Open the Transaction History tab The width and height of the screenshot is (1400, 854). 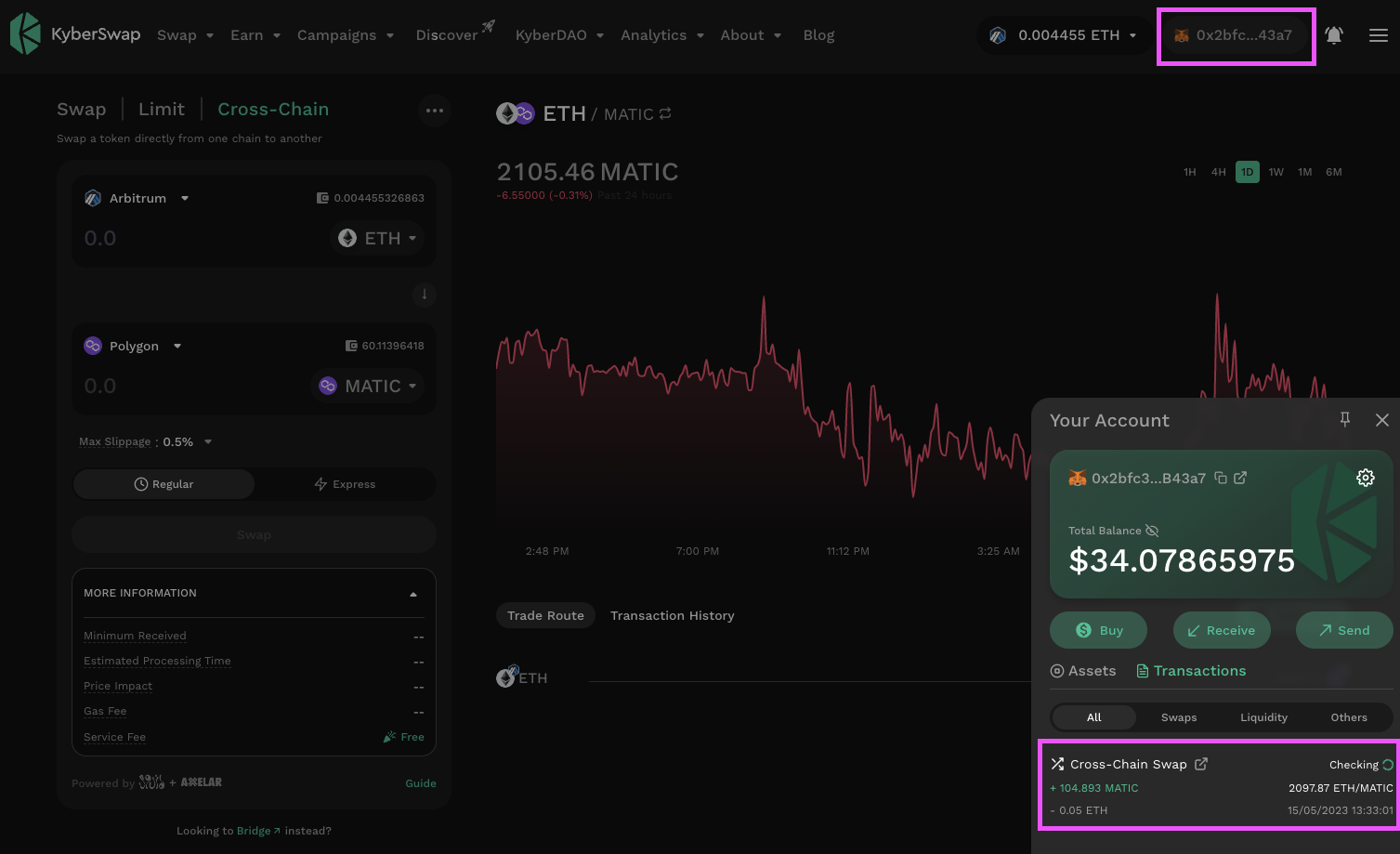coord(672,615)
